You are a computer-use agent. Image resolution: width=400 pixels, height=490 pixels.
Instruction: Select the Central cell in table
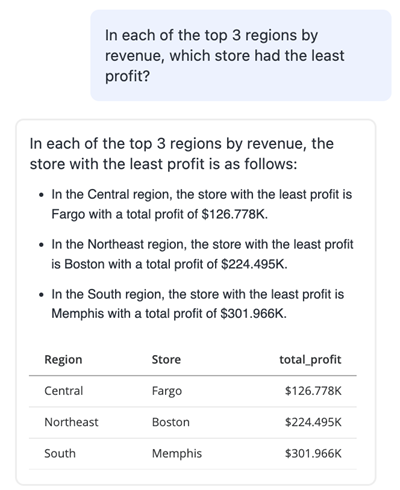point(64,391)
